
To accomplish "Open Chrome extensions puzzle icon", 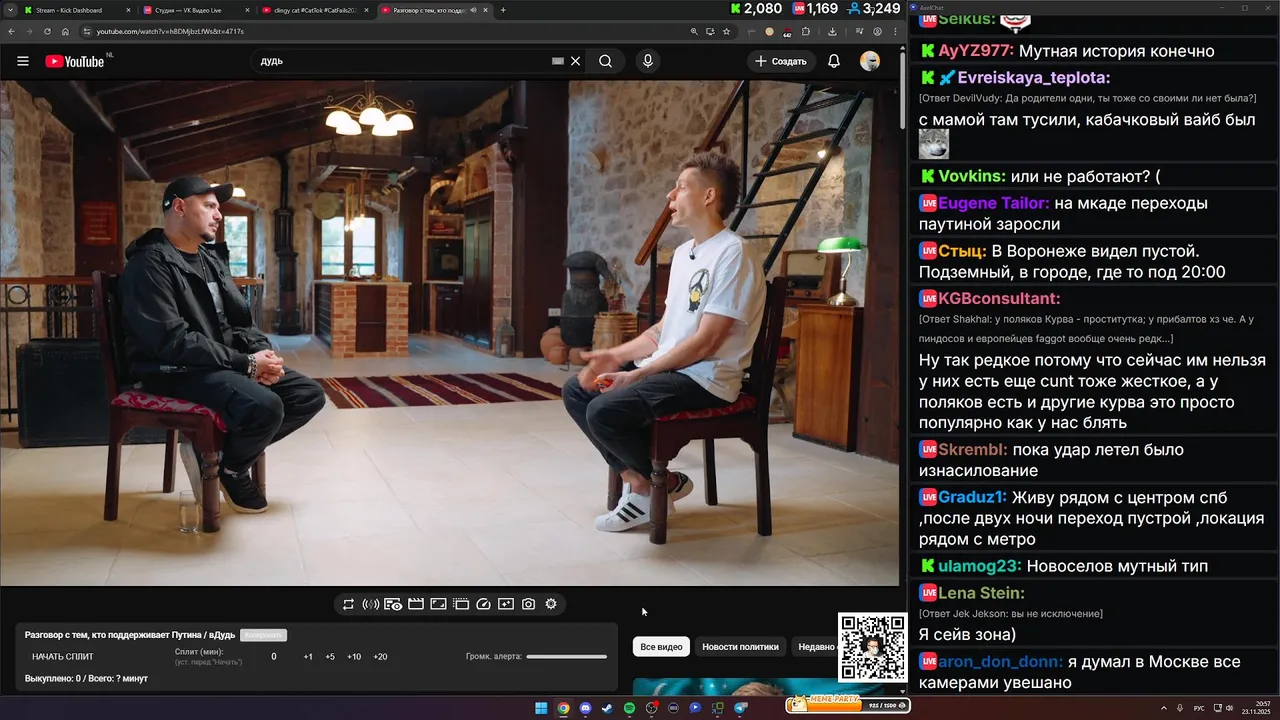I will (x=806, y=31).
